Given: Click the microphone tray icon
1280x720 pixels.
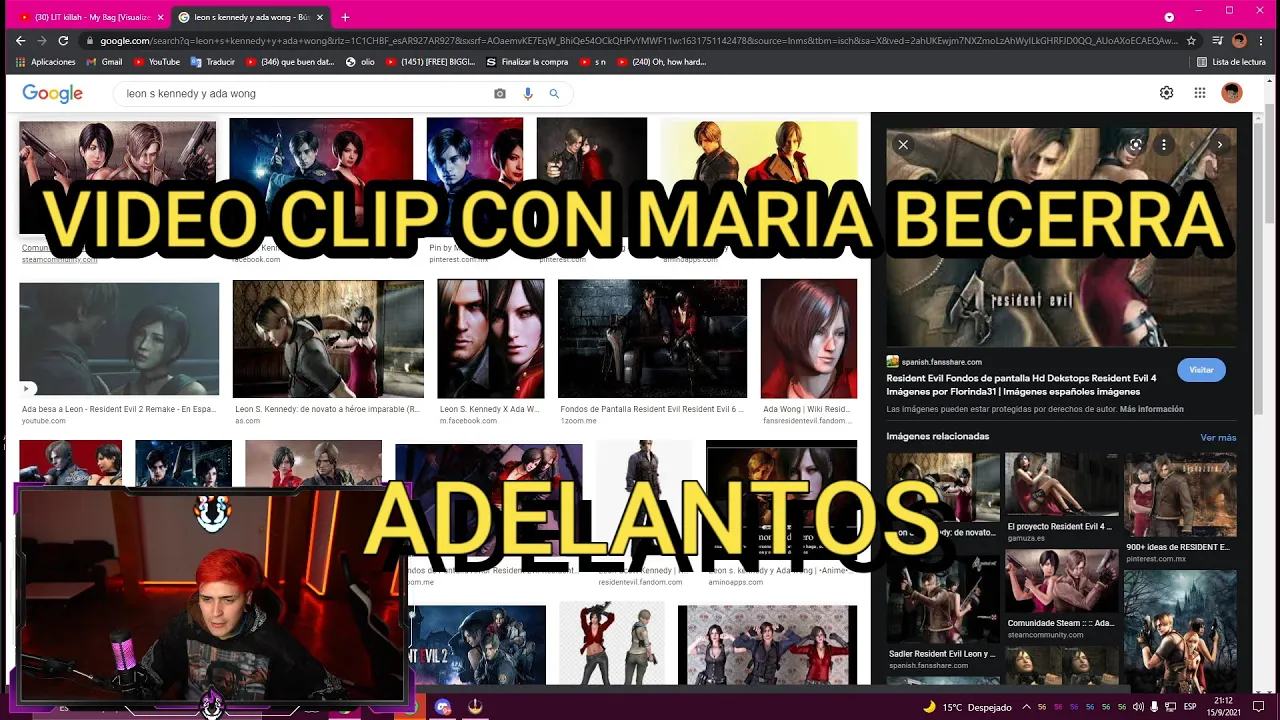Looking at the screenshot, I should pos(1155,707).
